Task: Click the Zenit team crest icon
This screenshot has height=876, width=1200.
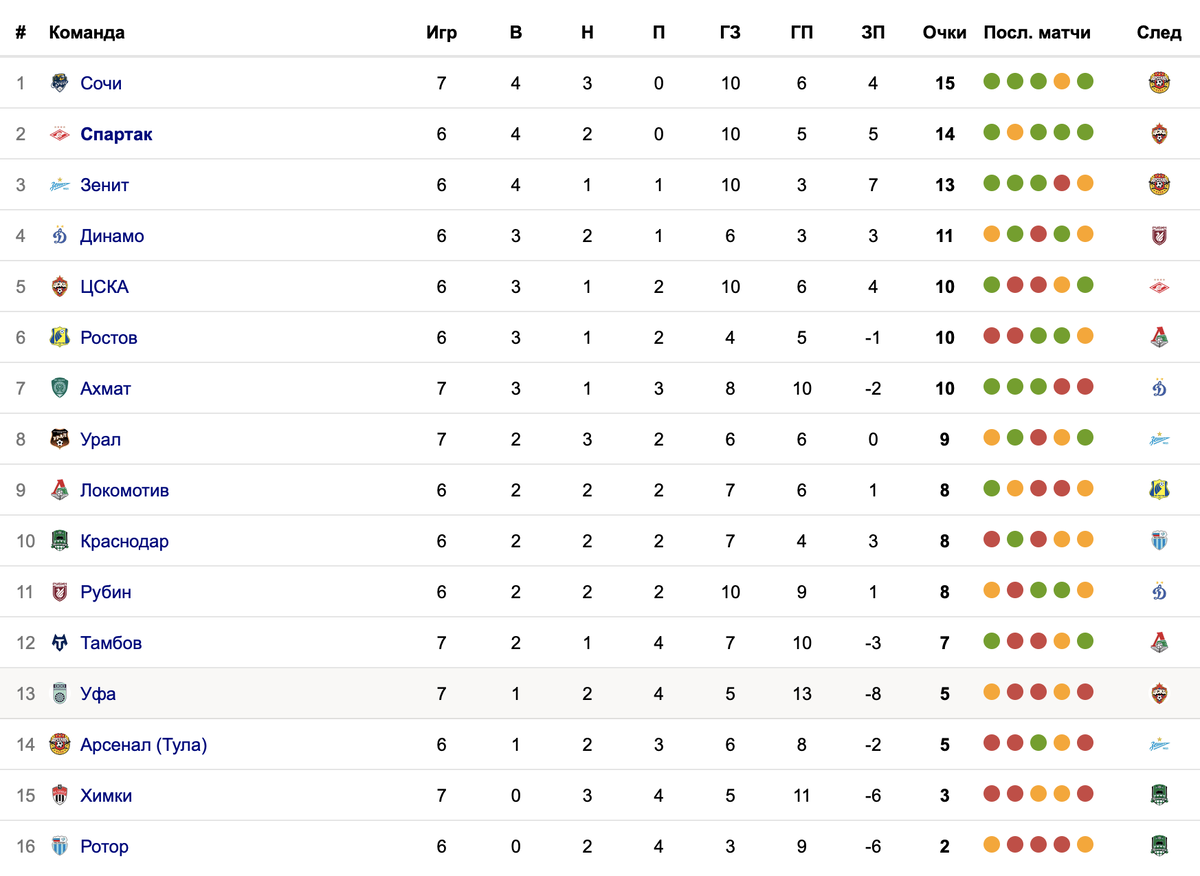Action: coord(60,185)
